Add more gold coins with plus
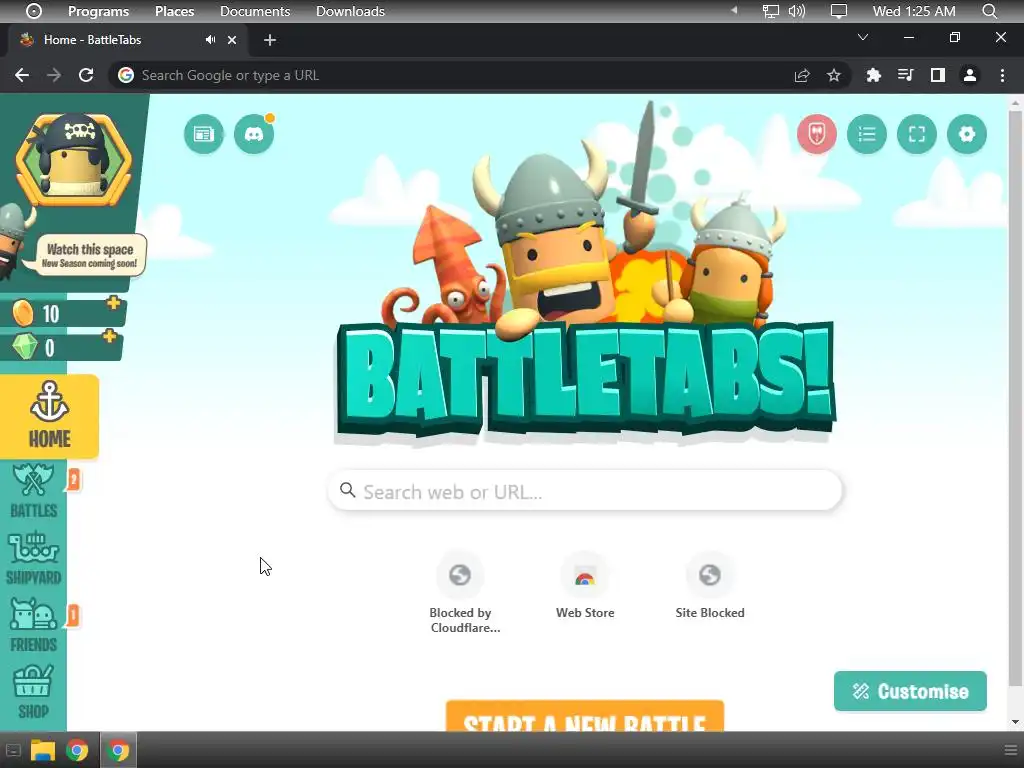 (114, 303)
